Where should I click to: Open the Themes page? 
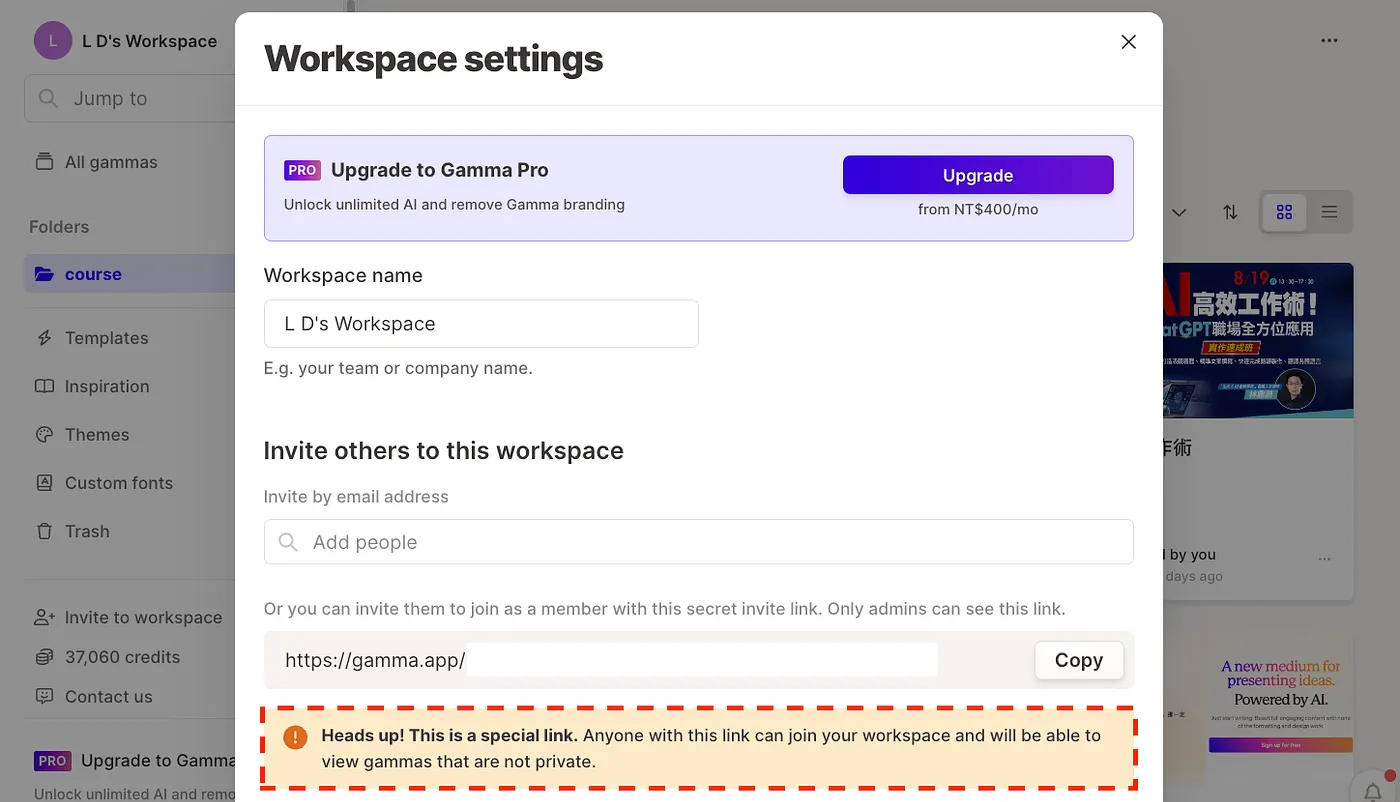(97, 434)
